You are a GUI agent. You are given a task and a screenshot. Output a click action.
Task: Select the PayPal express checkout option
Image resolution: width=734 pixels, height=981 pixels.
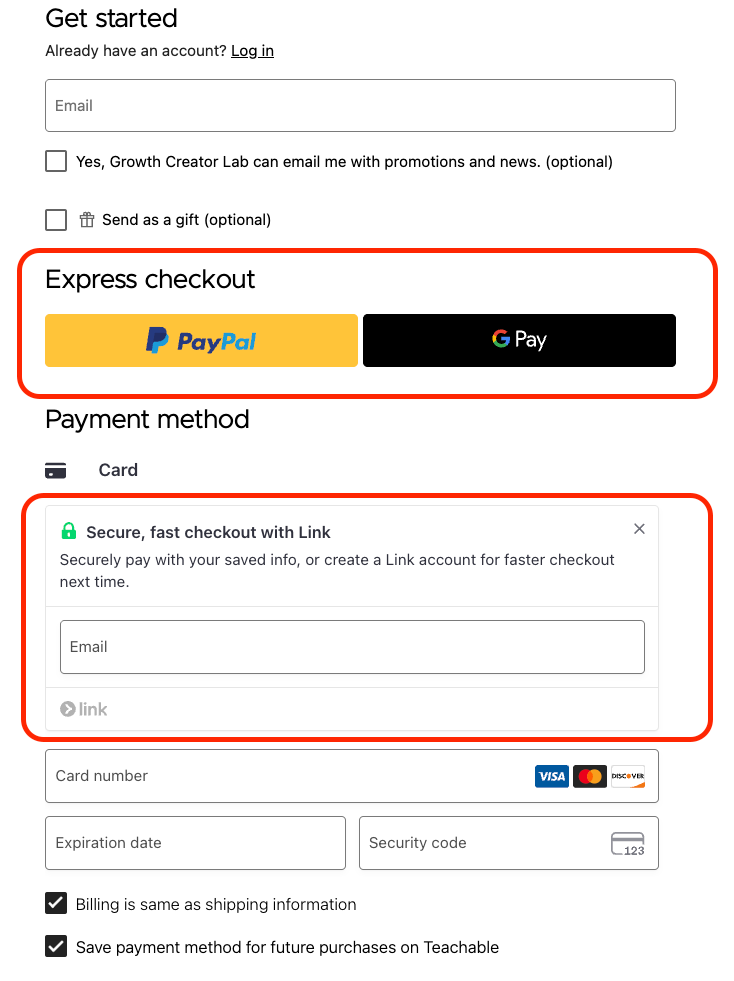tap(201, 340)
